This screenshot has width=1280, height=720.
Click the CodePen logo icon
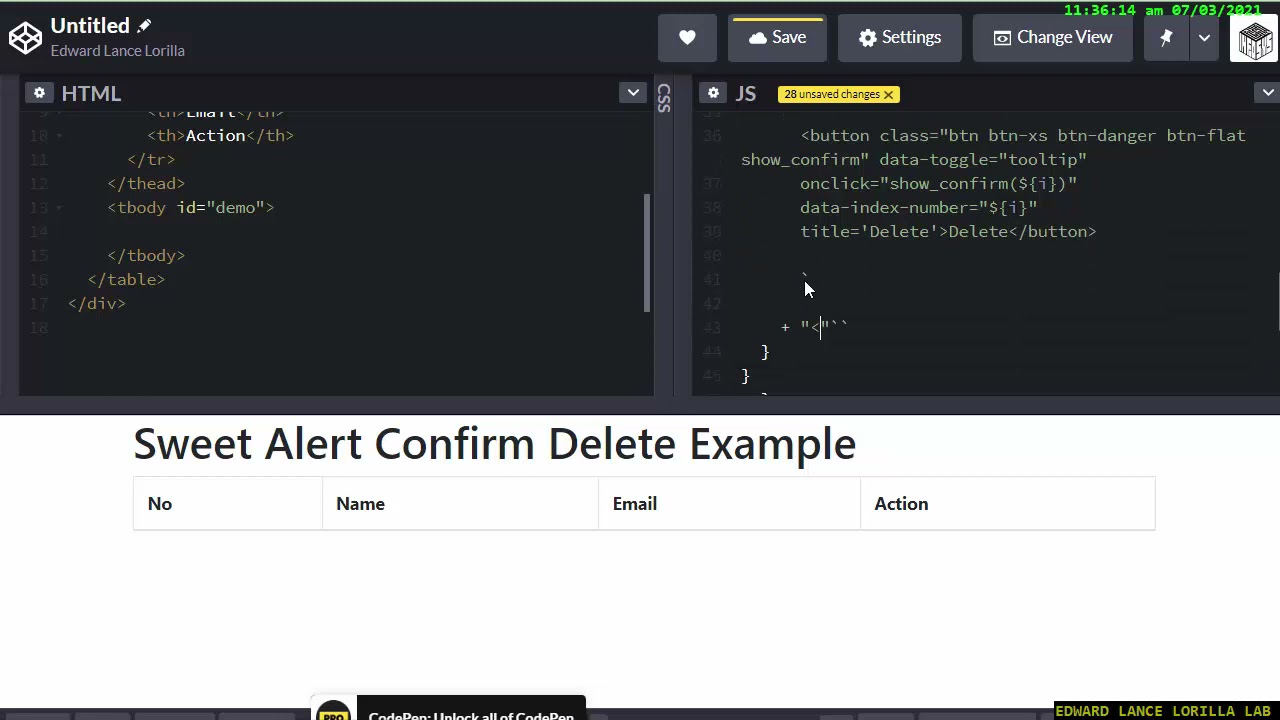pyautogui.click(x=25, y=38)
